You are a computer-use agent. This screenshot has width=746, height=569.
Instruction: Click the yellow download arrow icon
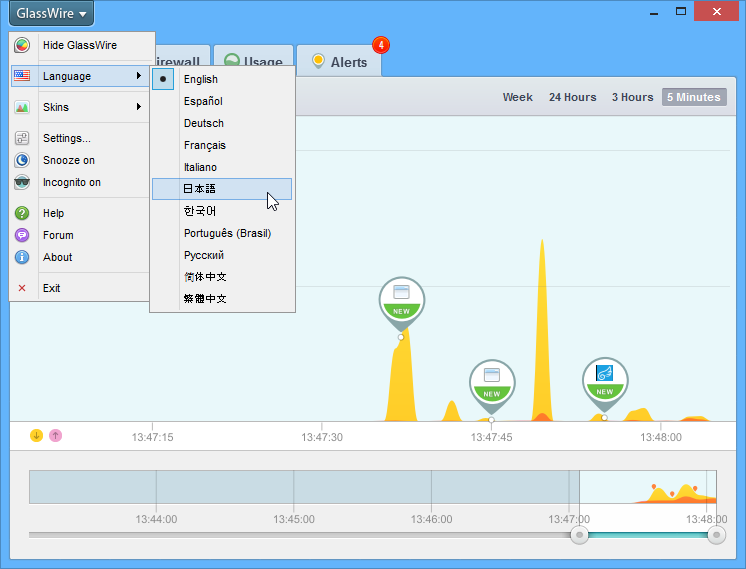[37, 435]
